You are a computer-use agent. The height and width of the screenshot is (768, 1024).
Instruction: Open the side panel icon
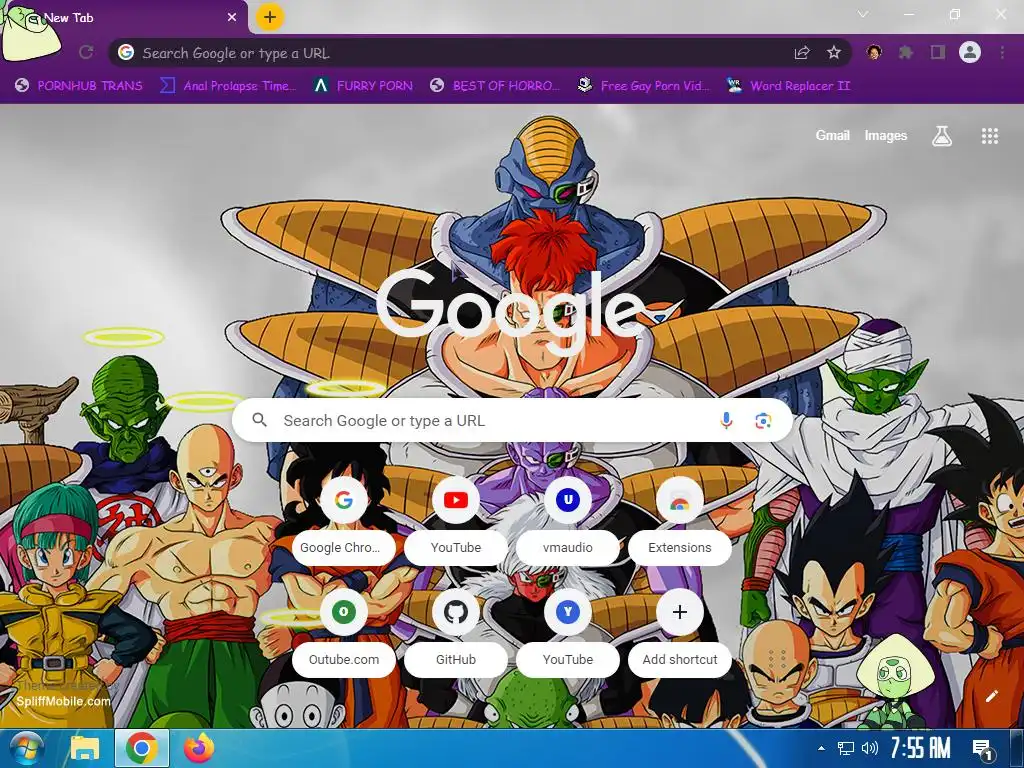click(938, 52)
